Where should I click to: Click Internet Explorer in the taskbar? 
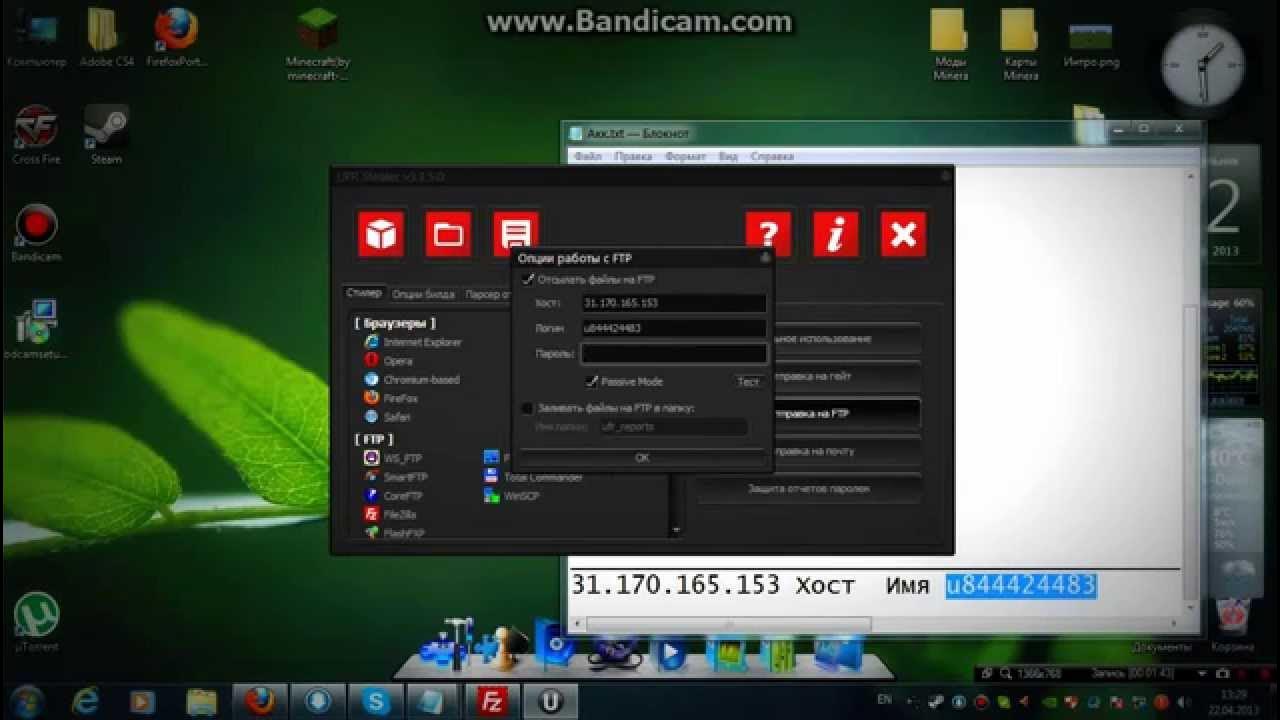[87, 701]
